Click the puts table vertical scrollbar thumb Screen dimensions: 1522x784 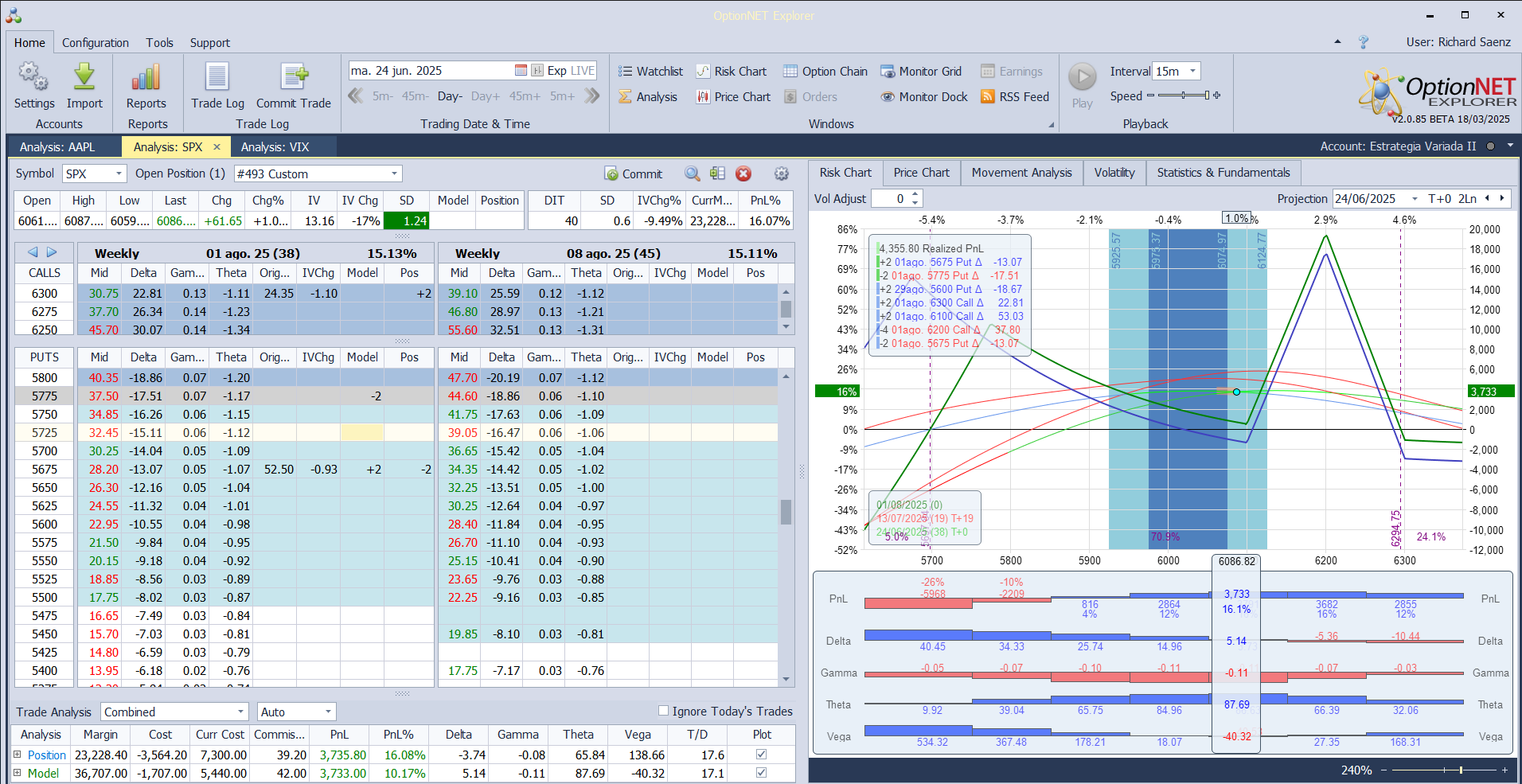[x=786, y=512]
